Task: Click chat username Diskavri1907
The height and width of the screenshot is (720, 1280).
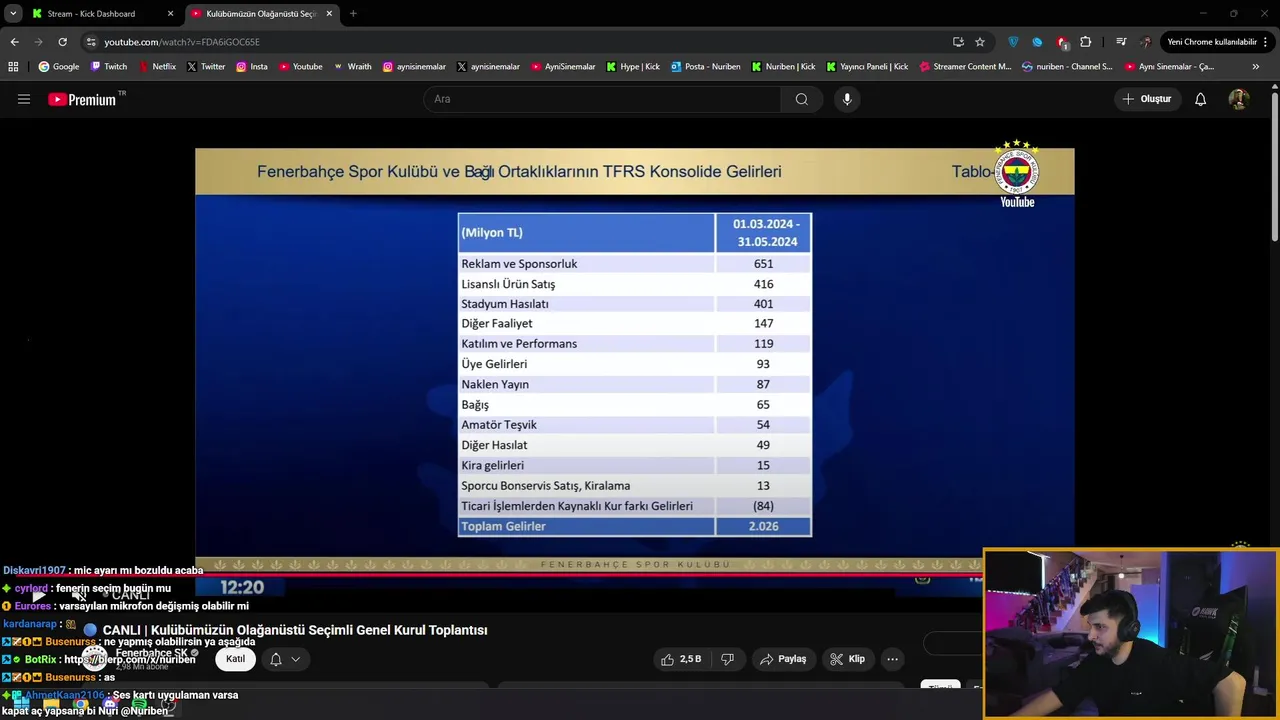Action: point(34,570)
